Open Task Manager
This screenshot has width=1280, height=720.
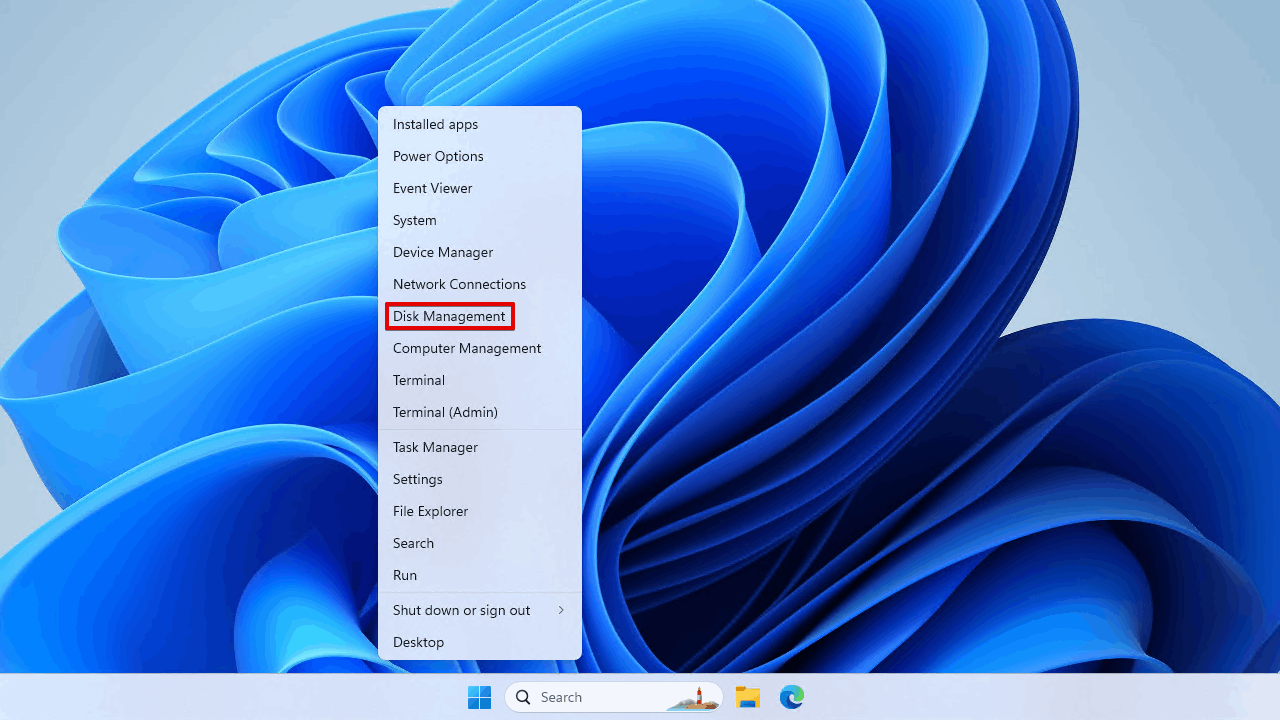pos(435,447)
